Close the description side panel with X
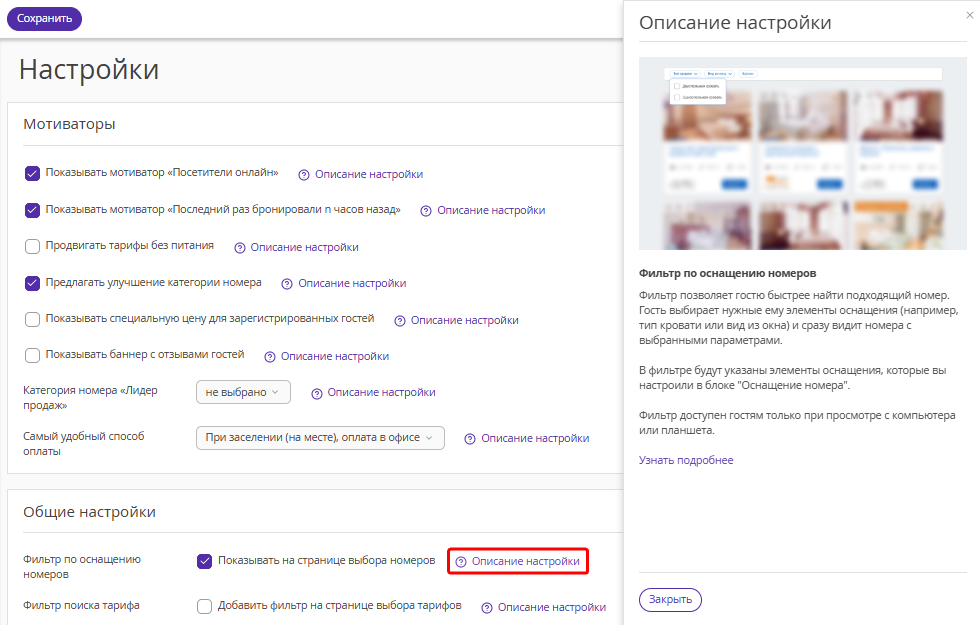The height and width of the screenshot is (625, 980). coord(969,15)
